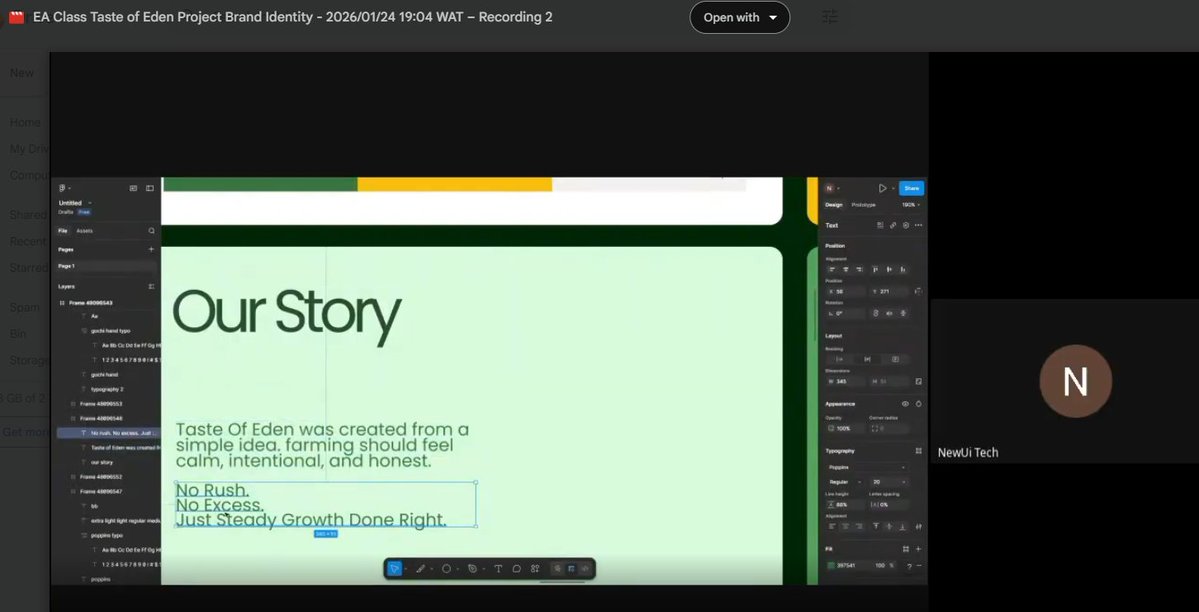1199x612 pixels.
Task: Switch to the Prototype tab
Action: tap(863, 205)
